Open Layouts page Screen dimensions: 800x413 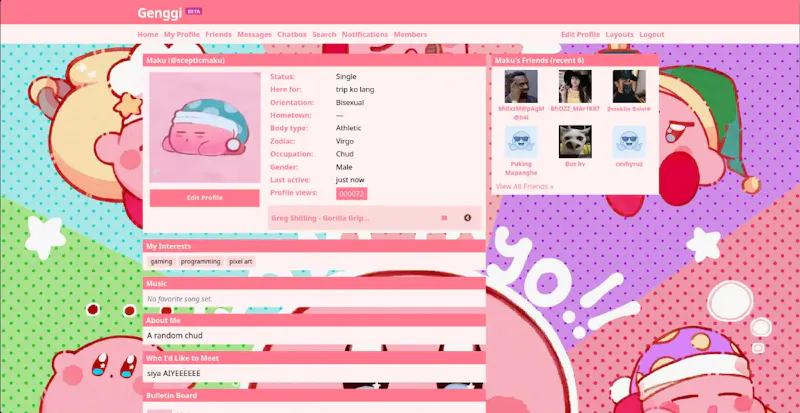(619, 35)
